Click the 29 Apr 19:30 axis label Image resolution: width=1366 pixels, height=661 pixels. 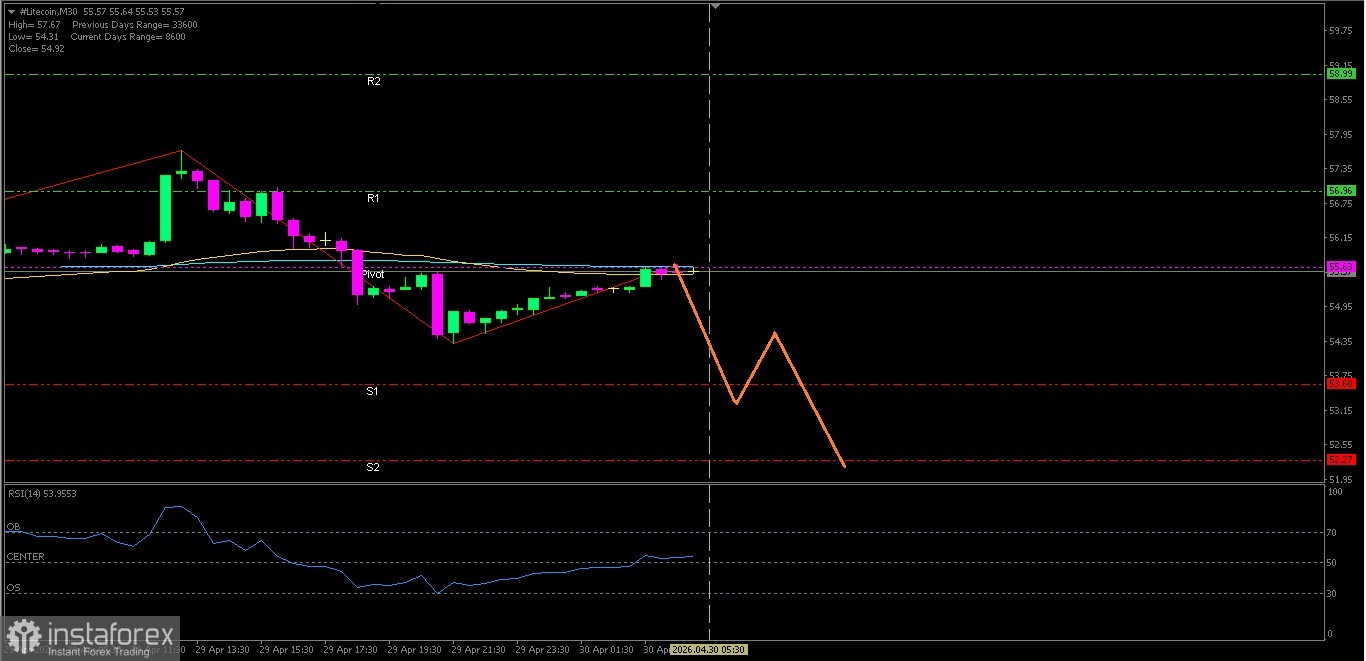[414, 649]
